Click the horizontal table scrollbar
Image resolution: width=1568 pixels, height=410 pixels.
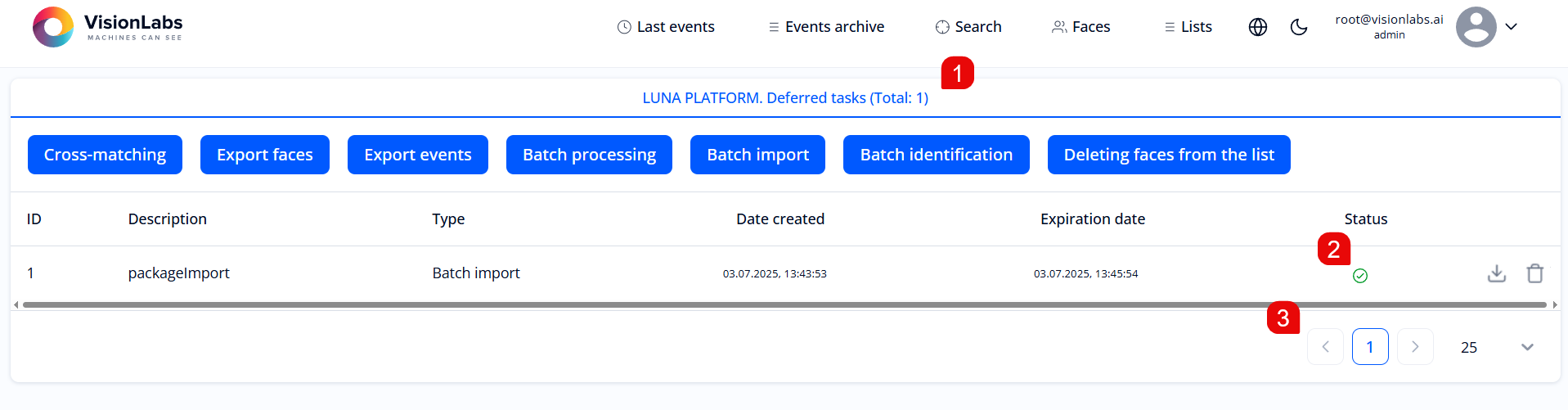[784, 304]
